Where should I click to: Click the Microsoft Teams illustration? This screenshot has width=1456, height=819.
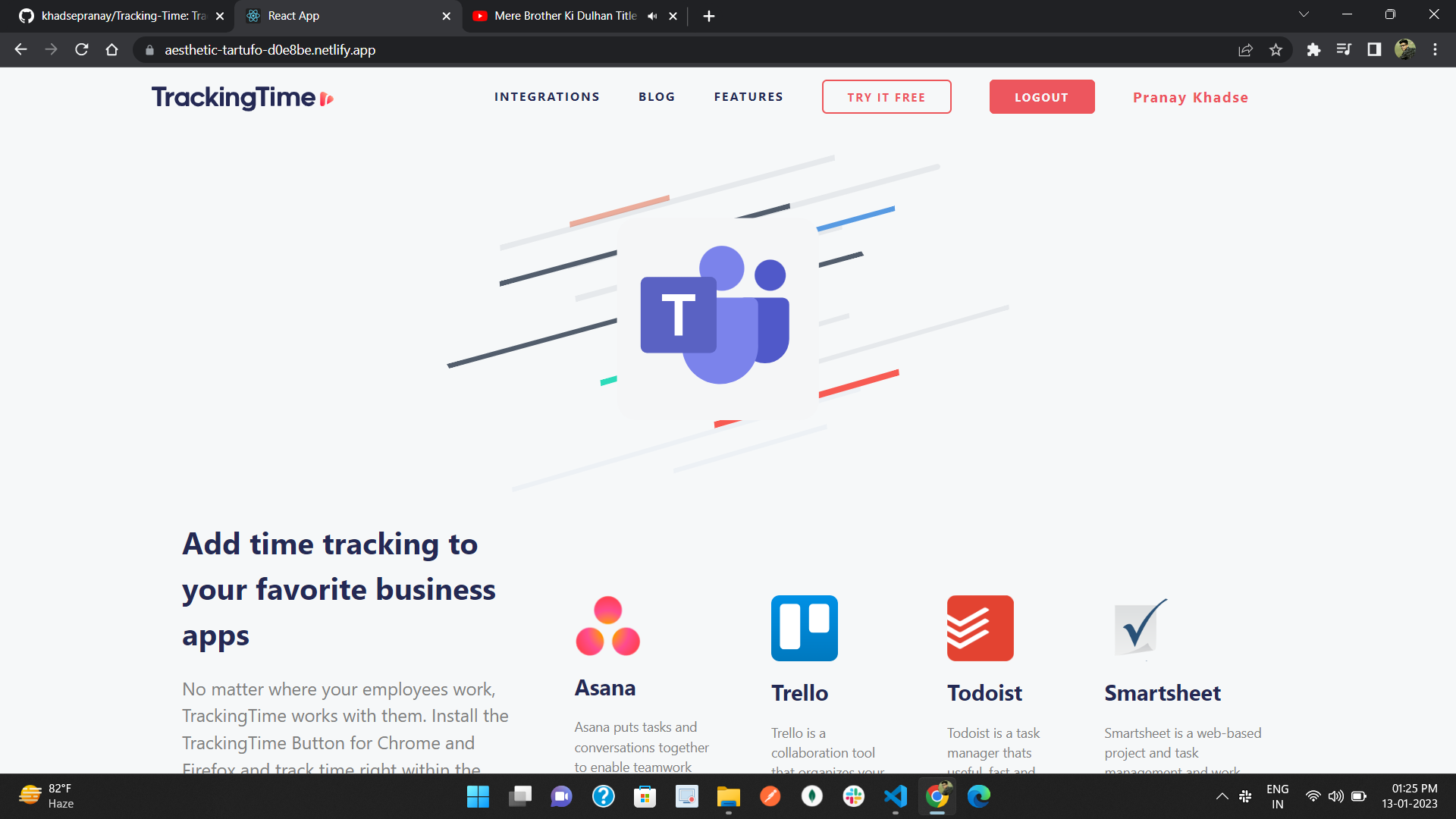click(717, 317)
